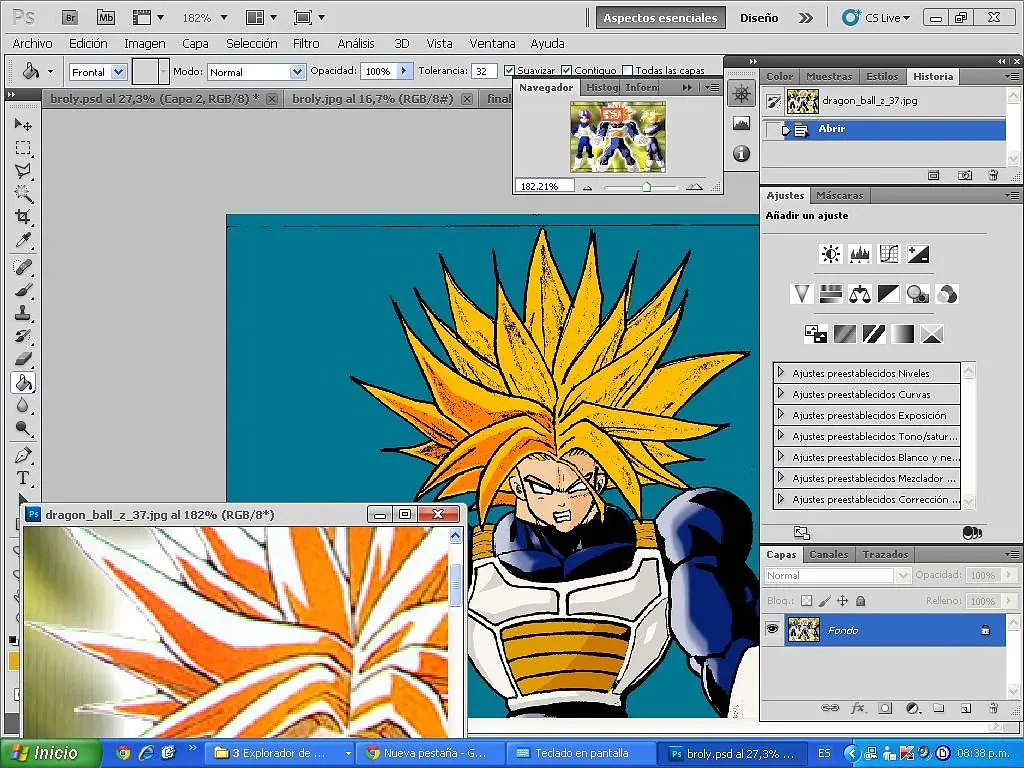Select the Move tool
This screenshot has height=768, width=1024.
pos(23,124)
